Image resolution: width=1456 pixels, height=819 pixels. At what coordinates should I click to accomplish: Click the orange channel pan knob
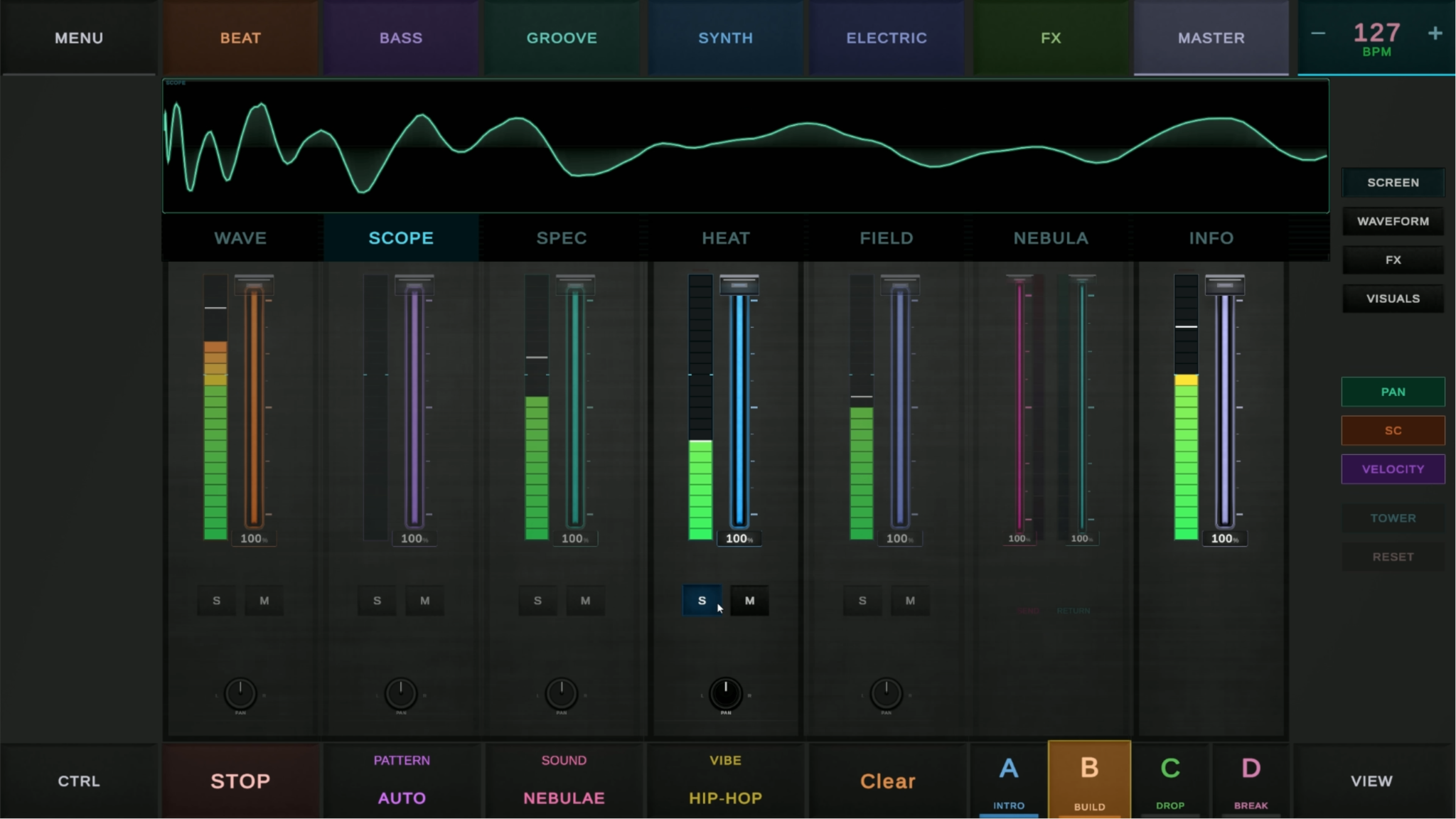coord(240,694)
